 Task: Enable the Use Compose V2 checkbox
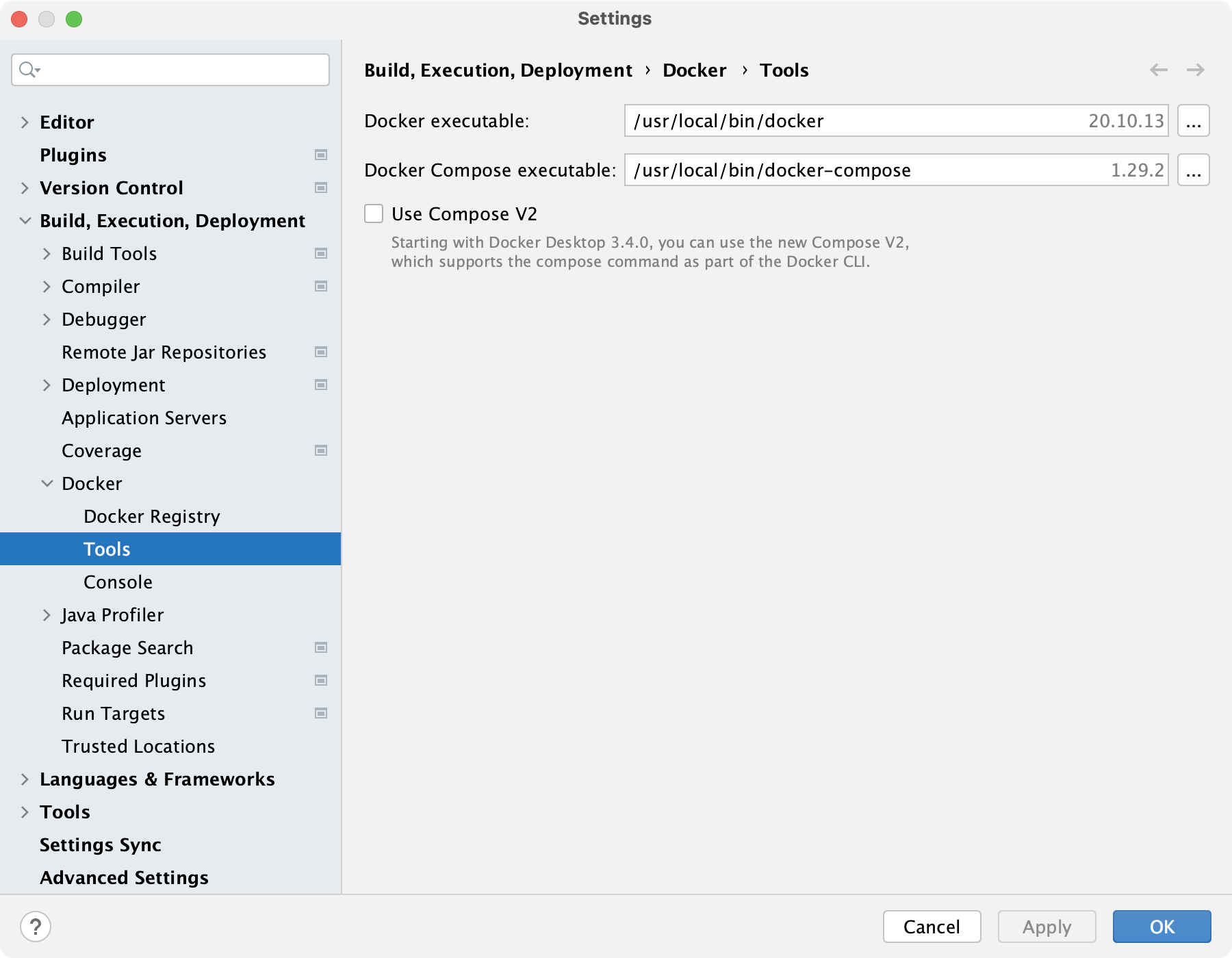(x=374, y=214)
